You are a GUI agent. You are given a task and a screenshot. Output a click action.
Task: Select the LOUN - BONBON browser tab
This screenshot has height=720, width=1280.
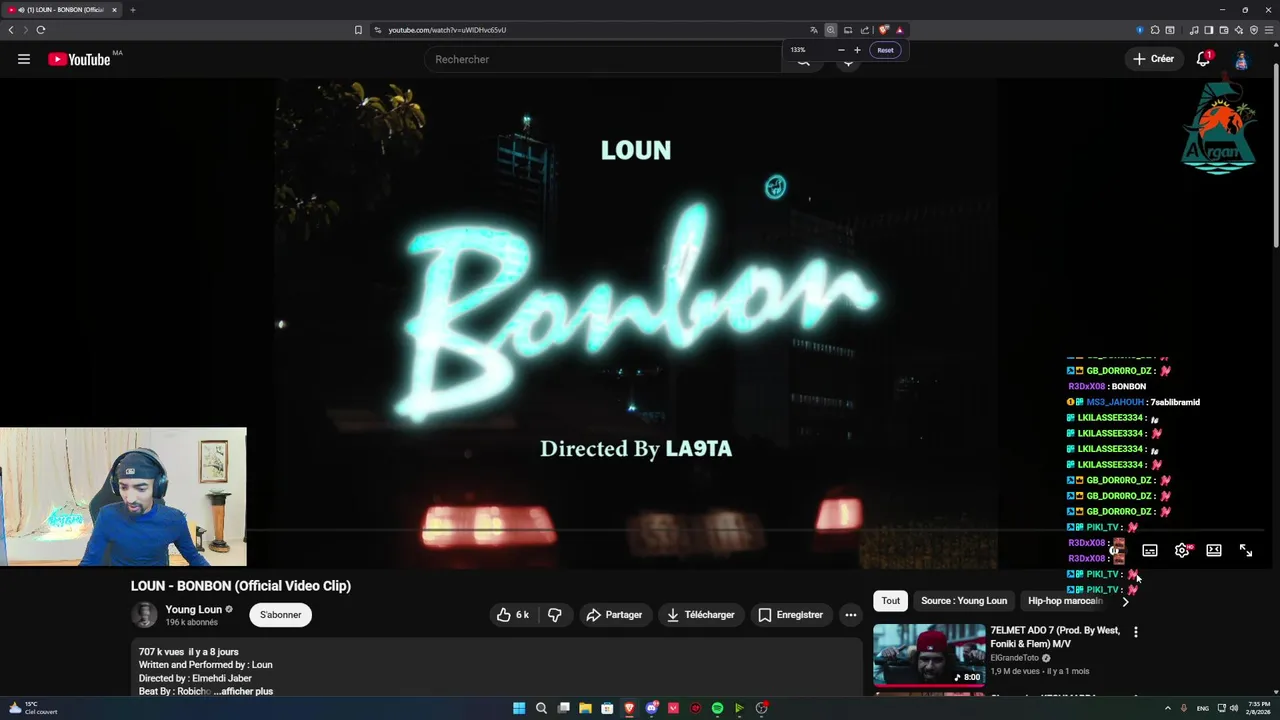[x=64, y=10]
